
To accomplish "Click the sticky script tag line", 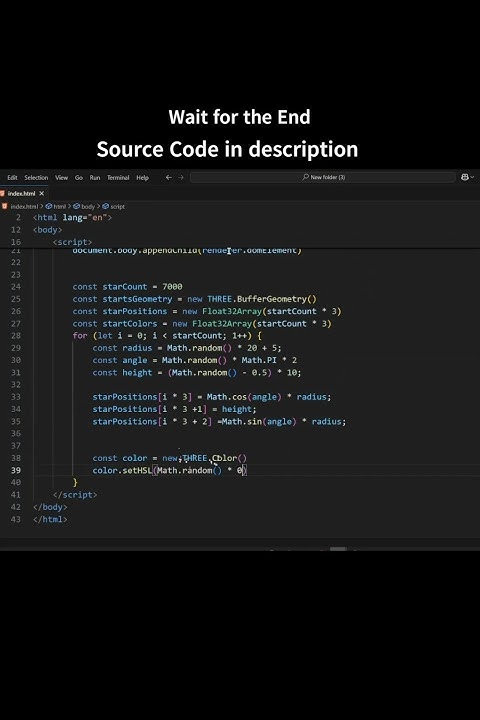I will [72, 242].
